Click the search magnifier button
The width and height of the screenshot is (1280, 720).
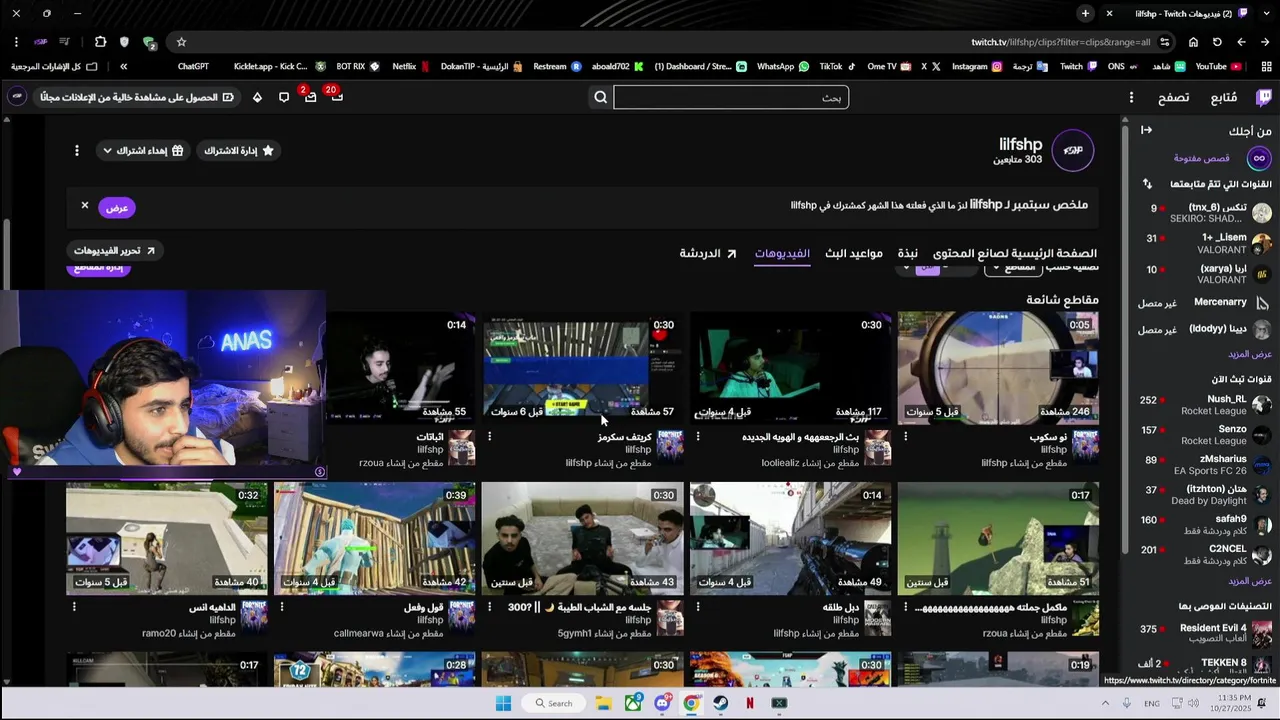coord(601,97)
